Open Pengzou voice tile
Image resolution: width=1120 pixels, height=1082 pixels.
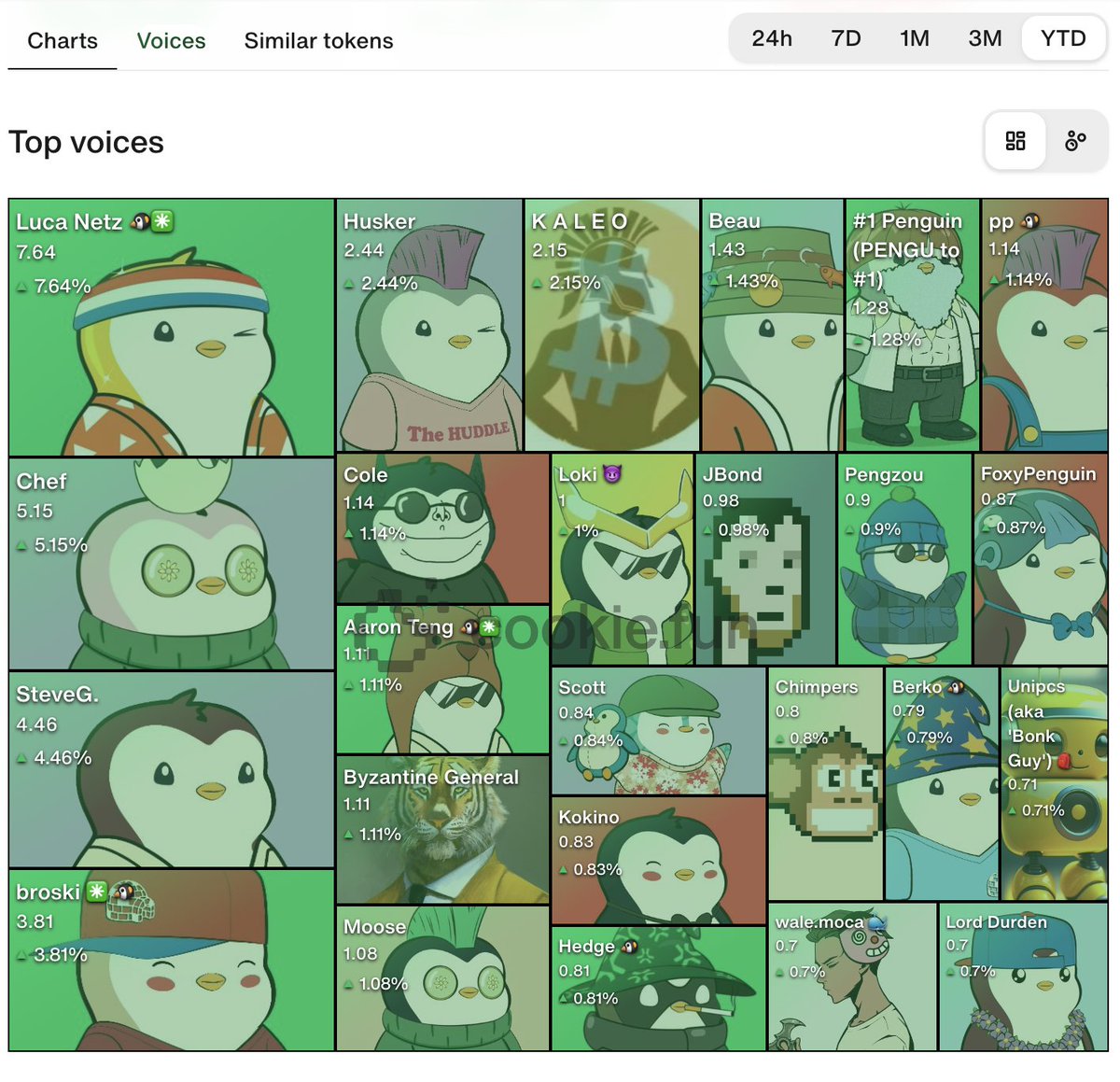click(904, 559)
